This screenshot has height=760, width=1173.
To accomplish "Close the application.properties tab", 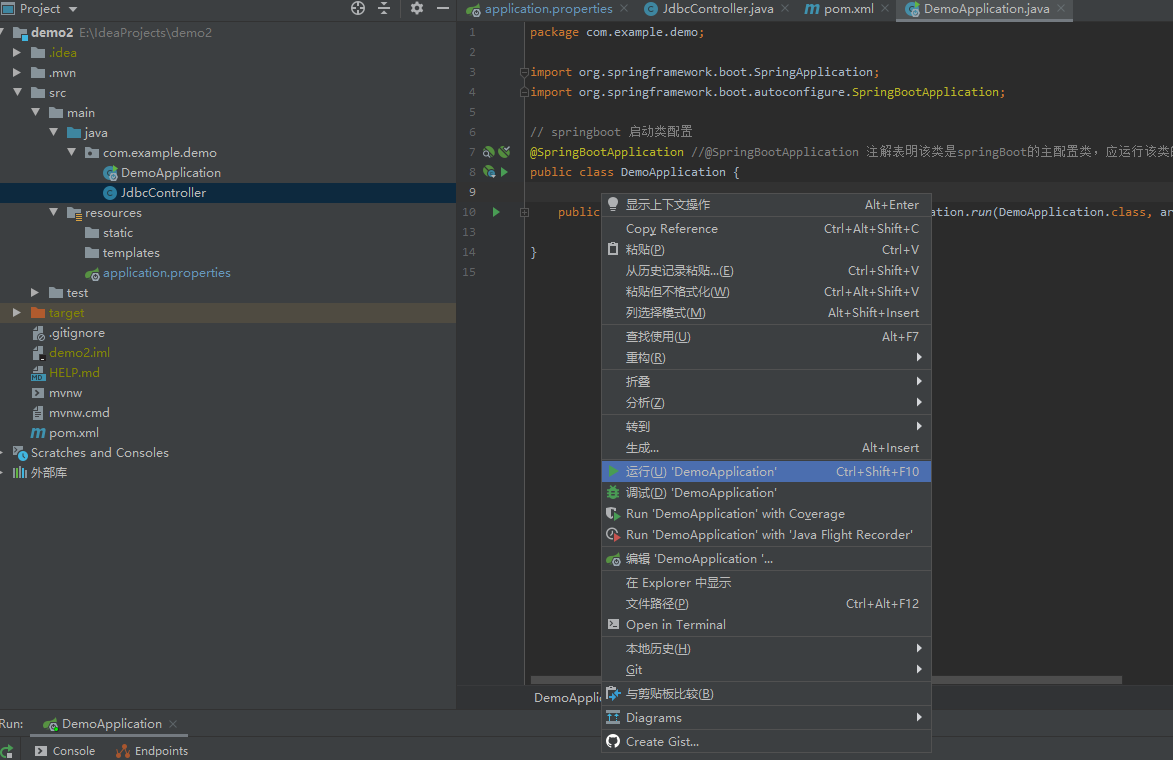I will (624, 8).
